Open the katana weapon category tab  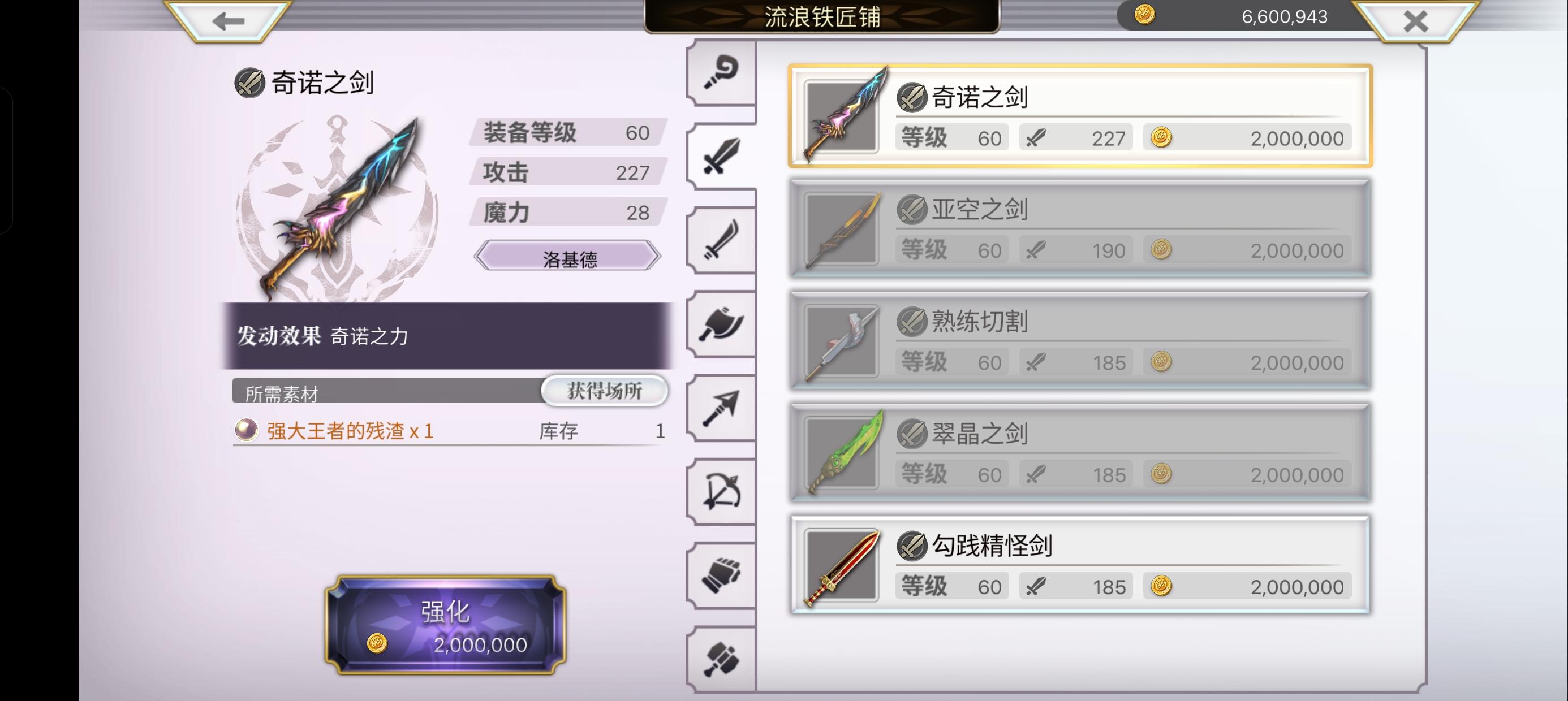[x=722, y=239]
